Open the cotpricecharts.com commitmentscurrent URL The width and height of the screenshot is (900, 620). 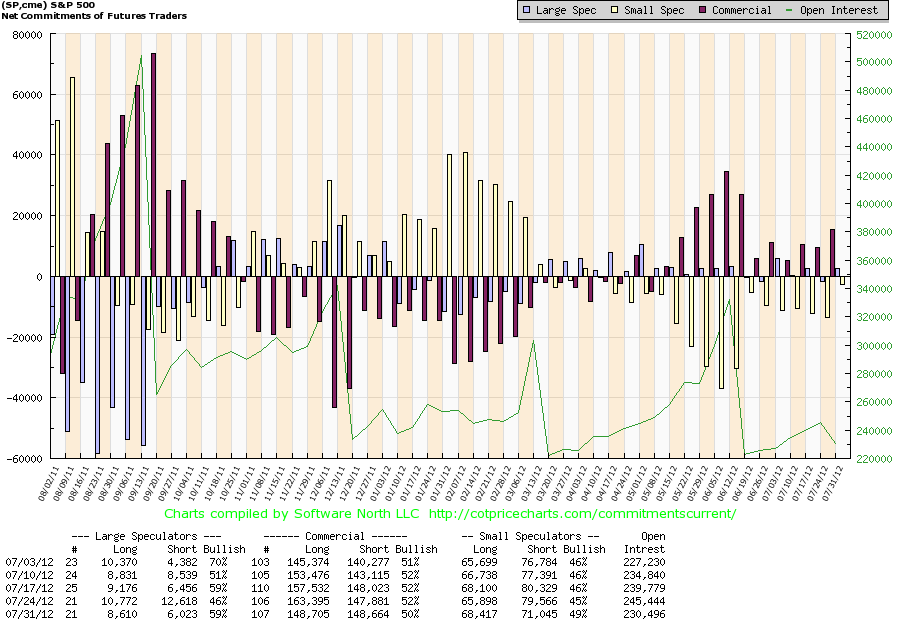click(582, 513)
